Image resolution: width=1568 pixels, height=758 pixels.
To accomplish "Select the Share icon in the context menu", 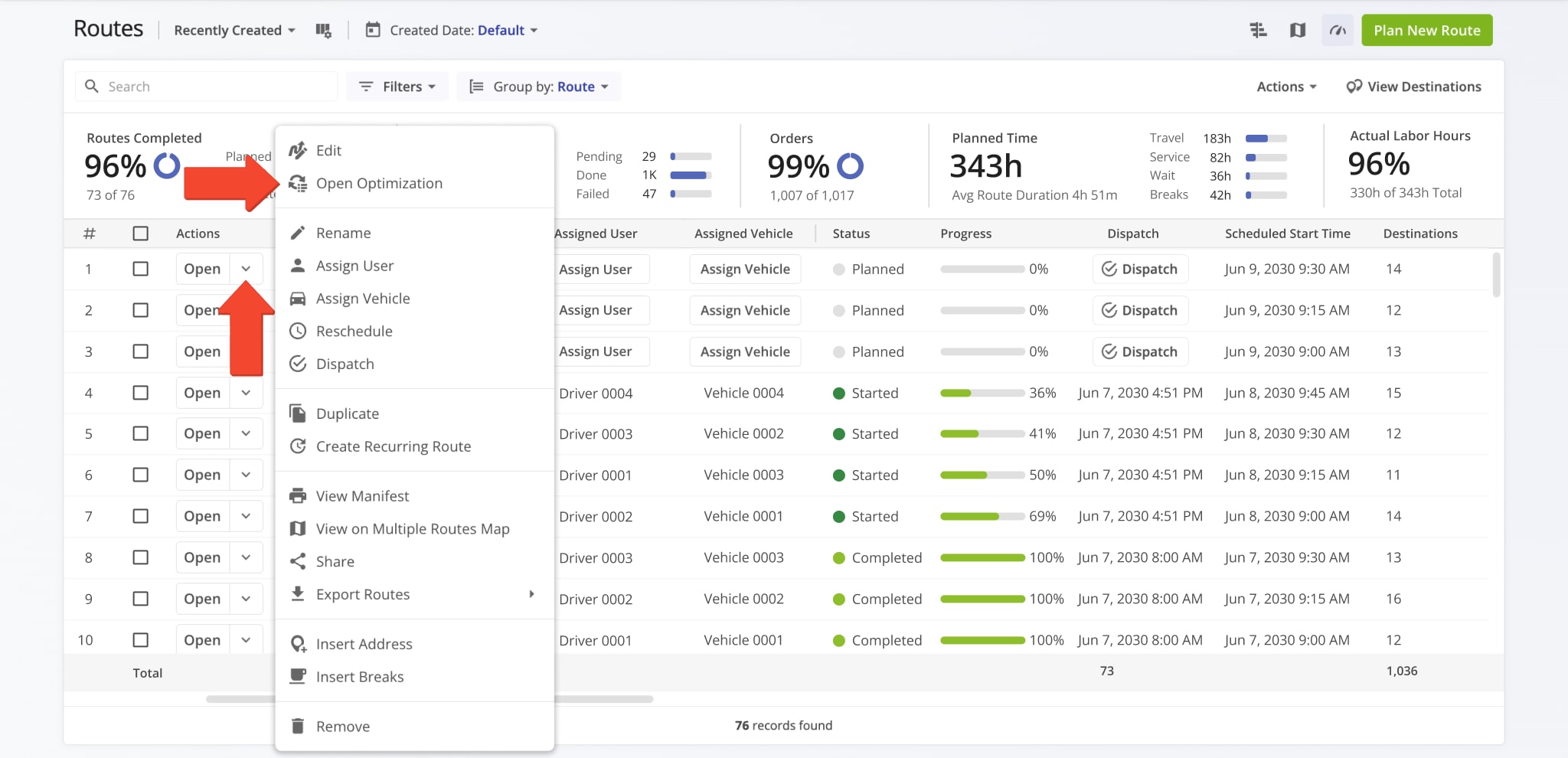I will [x=298, y=560].
